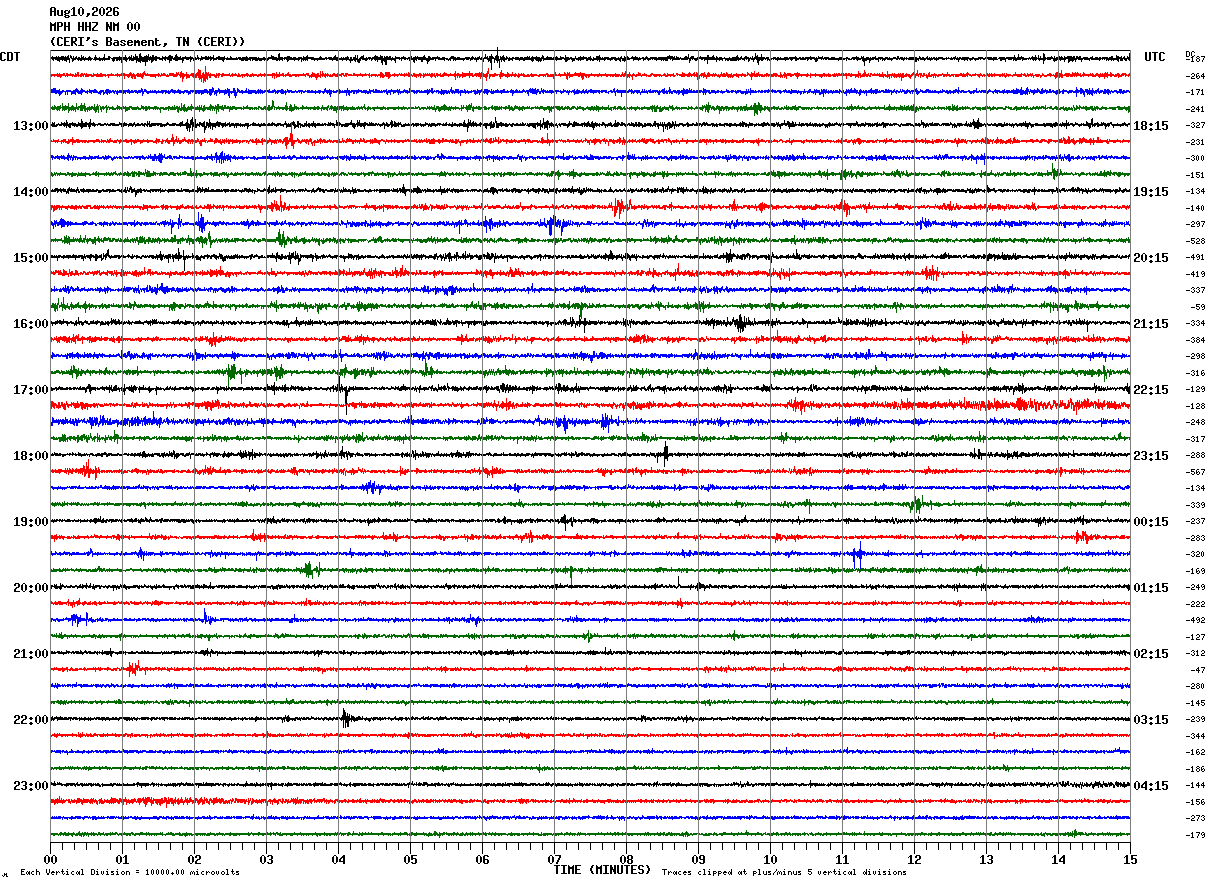Click the '02:15' UTC time label
Screen dimensions: 1210x886
[x=1151, y=654]
